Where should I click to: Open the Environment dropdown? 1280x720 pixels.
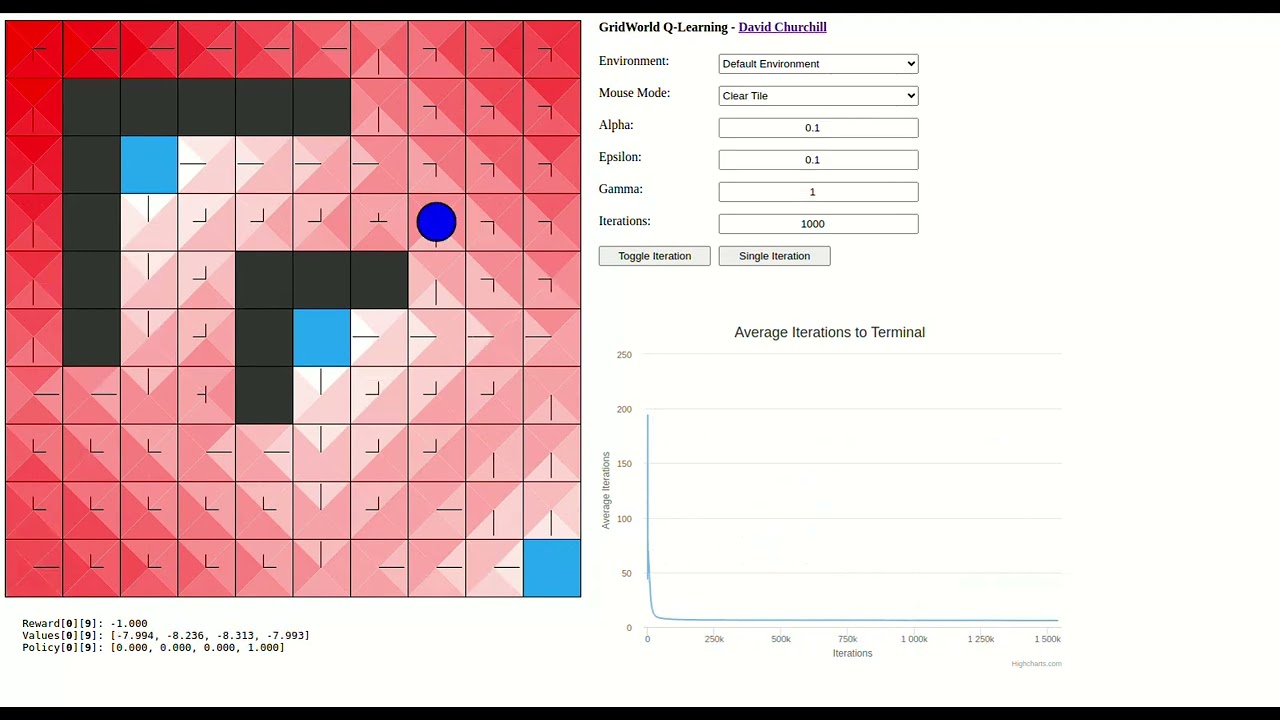tap(818, 64)
